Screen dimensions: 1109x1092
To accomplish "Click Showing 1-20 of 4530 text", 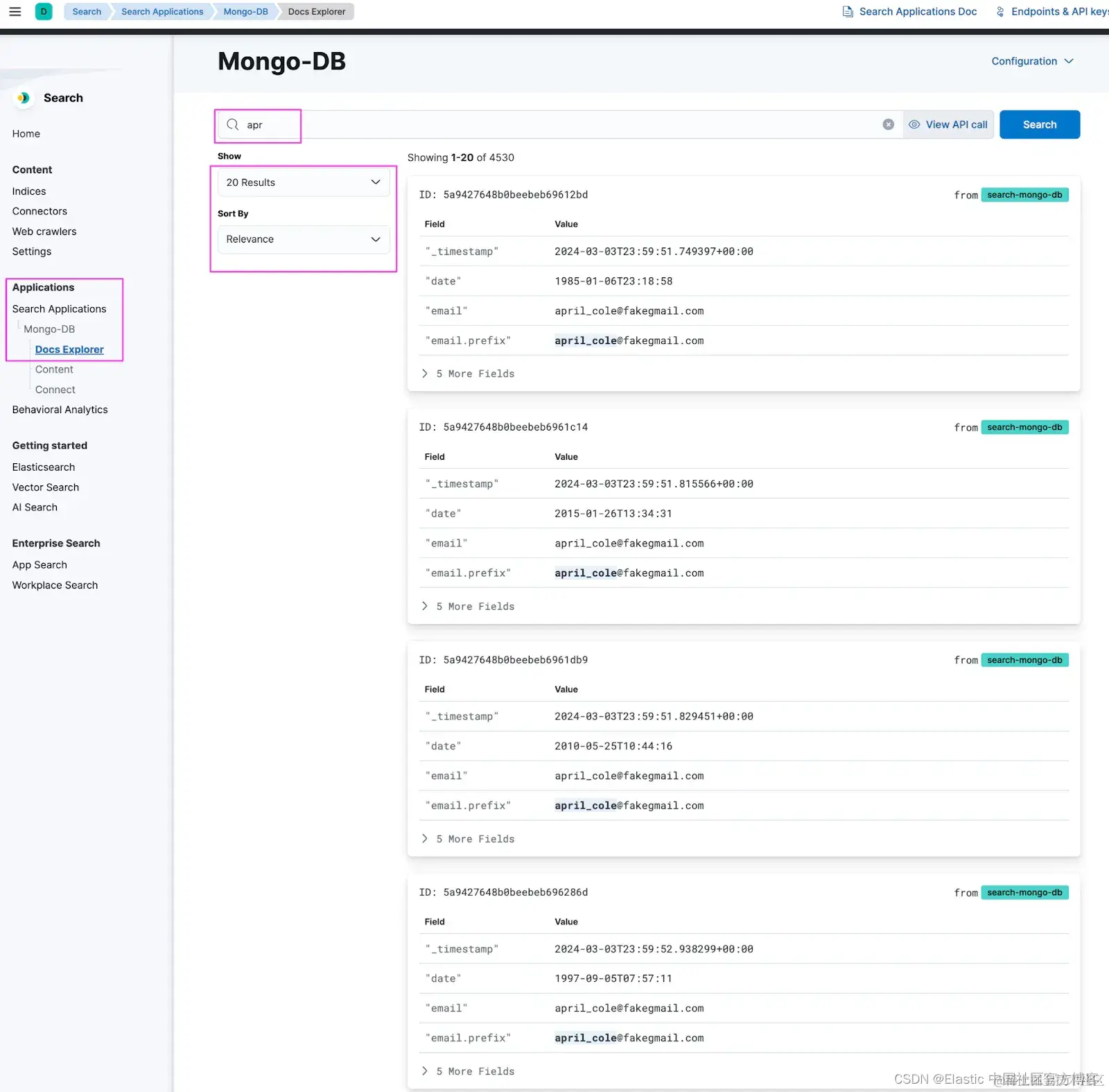I will click(x=461, y=157).
